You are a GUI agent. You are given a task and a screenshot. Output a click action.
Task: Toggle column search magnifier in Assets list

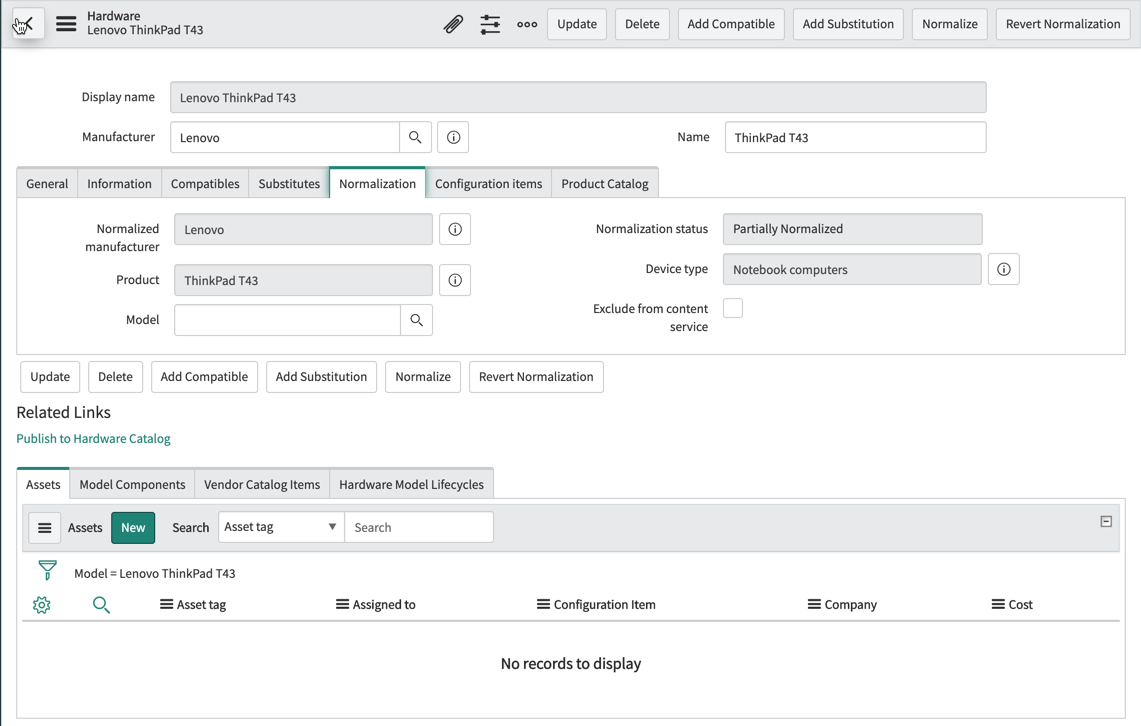(101, 605)
